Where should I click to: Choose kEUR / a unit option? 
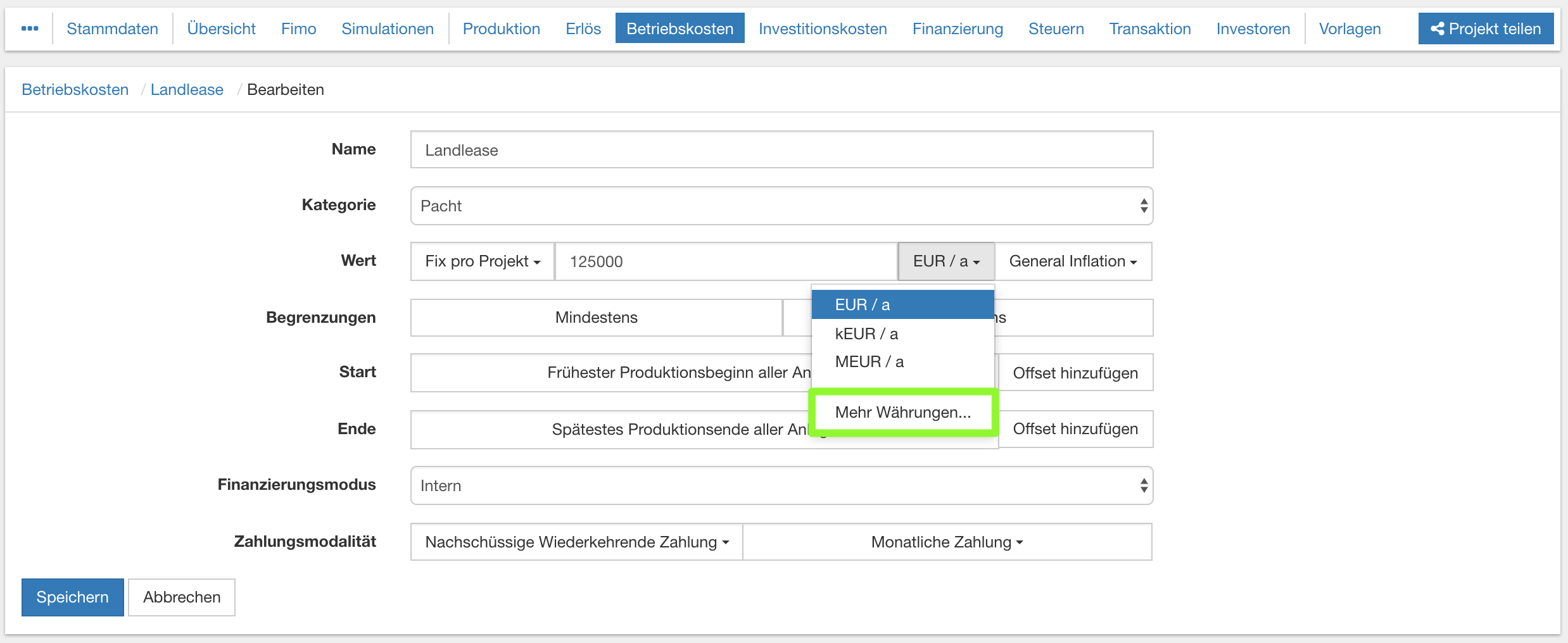866,334
